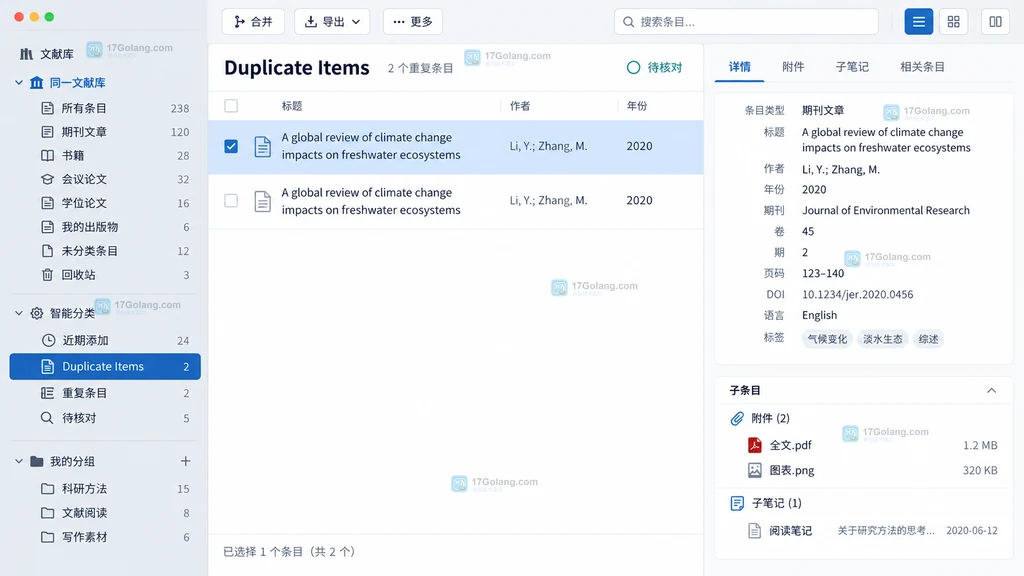Collapse the 子条目 panel chevron
The height and width of the screenshot is (576, 1024).
[991, 391]
